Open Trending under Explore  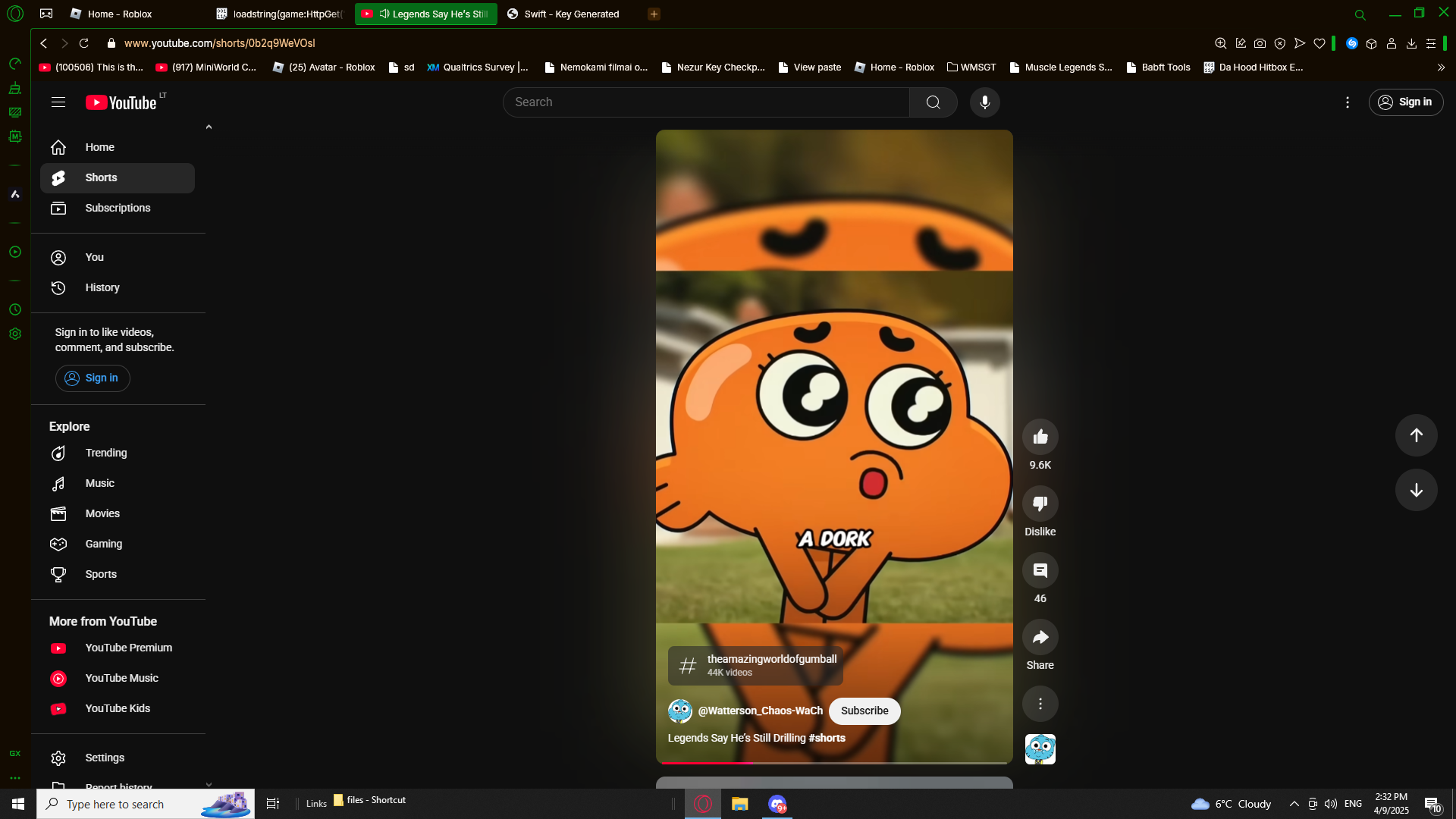118,453
